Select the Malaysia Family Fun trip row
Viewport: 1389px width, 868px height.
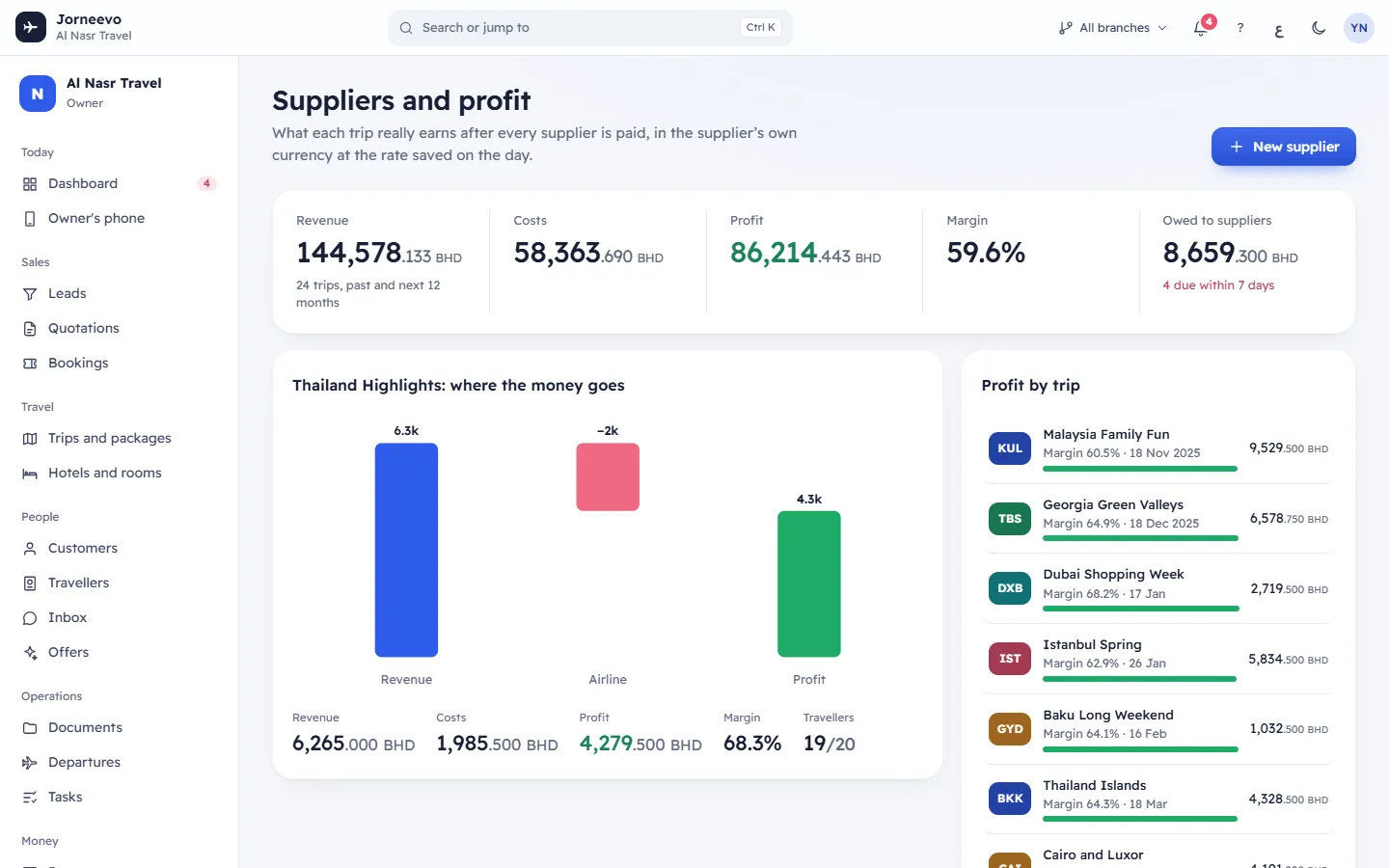[1157, 448]
